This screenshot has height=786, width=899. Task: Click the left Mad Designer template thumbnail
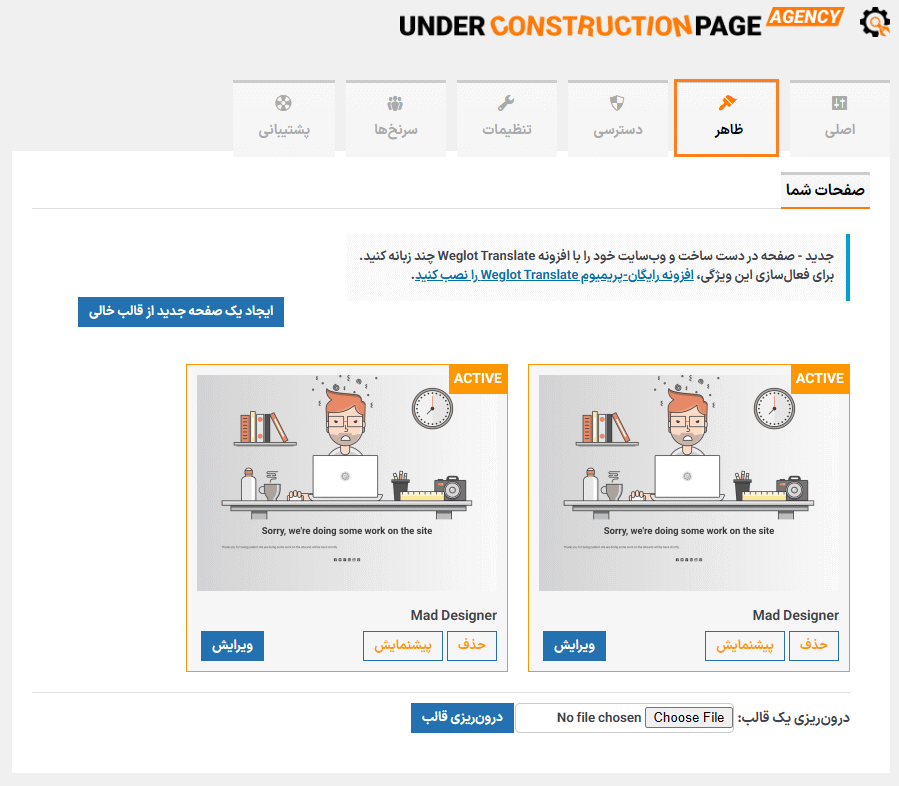tap(347, 482)
